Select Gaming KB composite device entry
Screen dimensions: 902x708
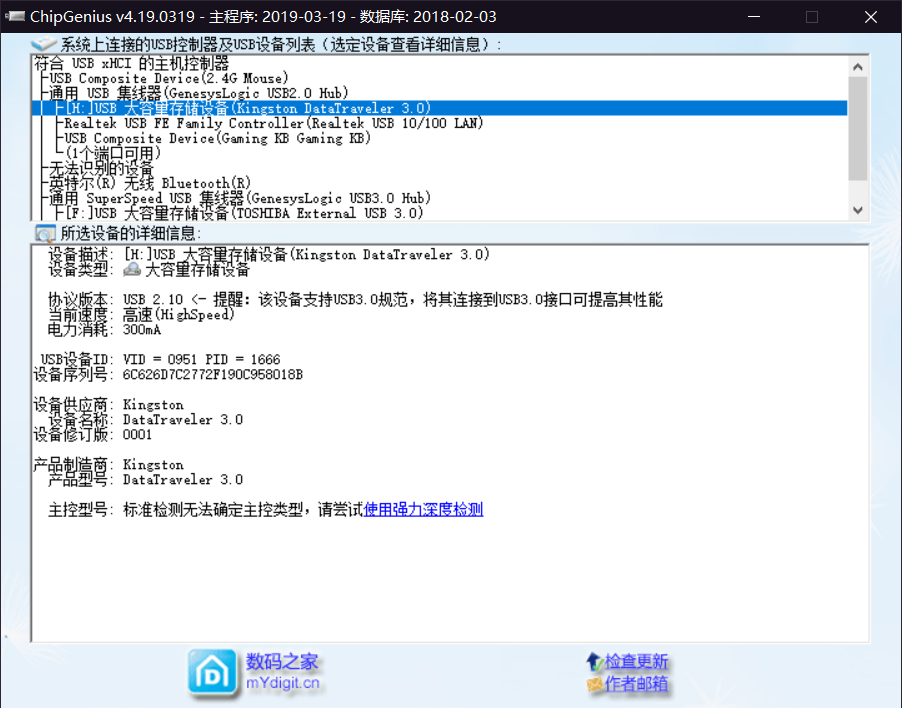click(217, 138)
